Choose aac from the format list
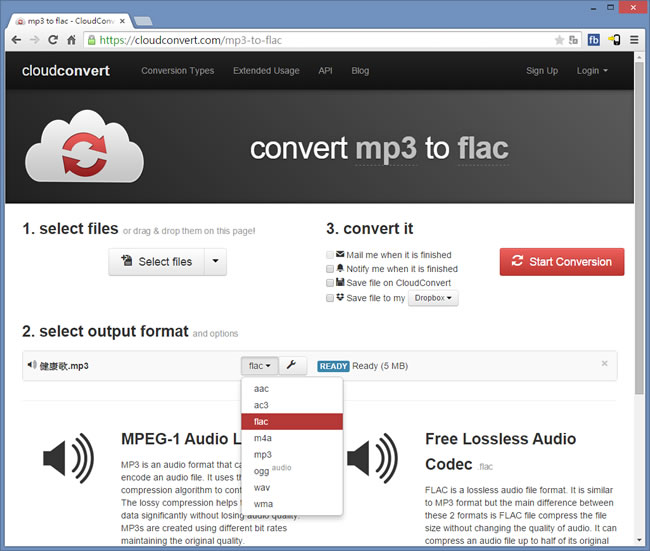The width and height of the screenshot is (650, 551). pos(292,389)
